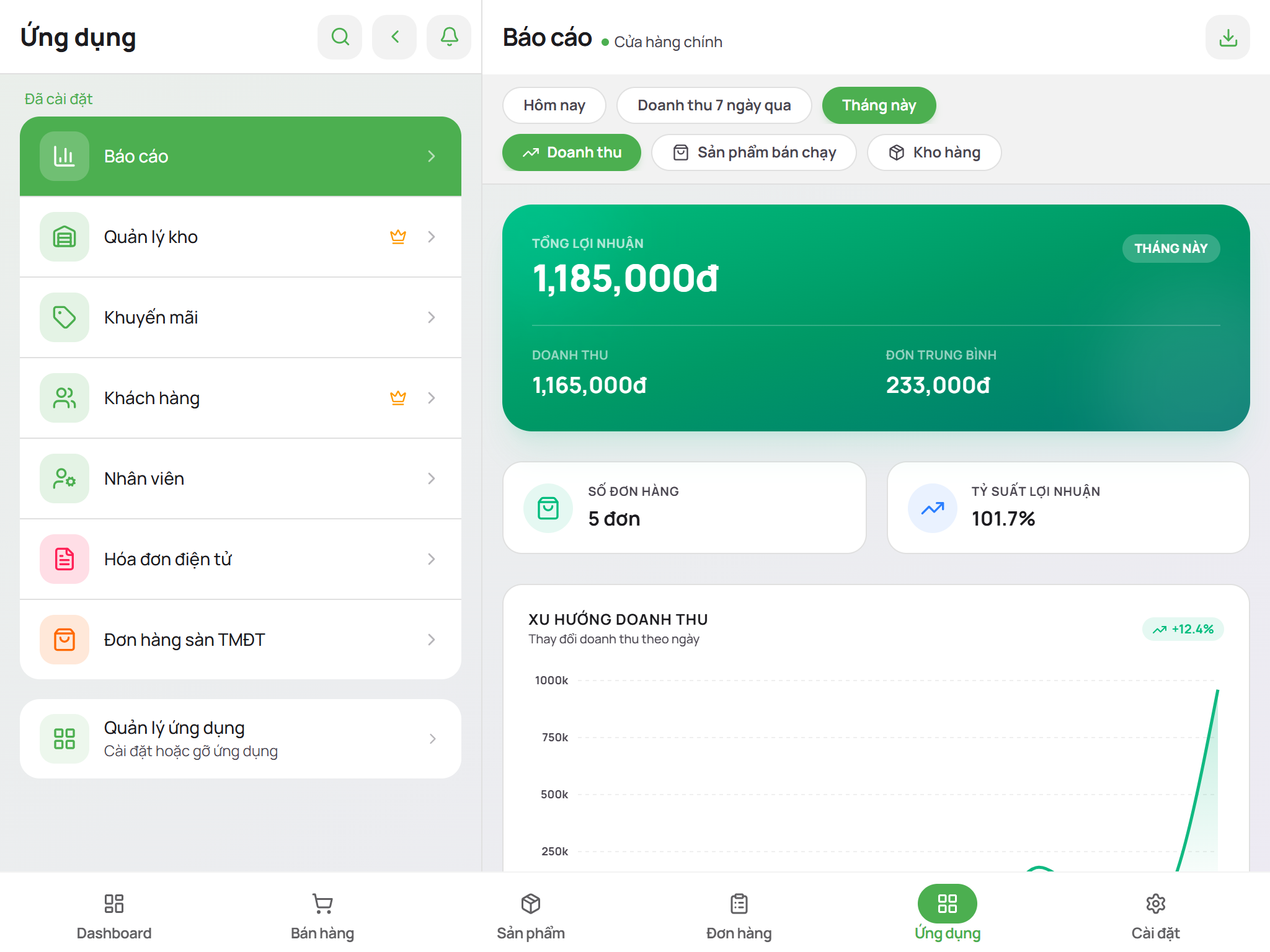Open Quản lý ứng dụng settings

pyautogui.click(x=241, y=739)
